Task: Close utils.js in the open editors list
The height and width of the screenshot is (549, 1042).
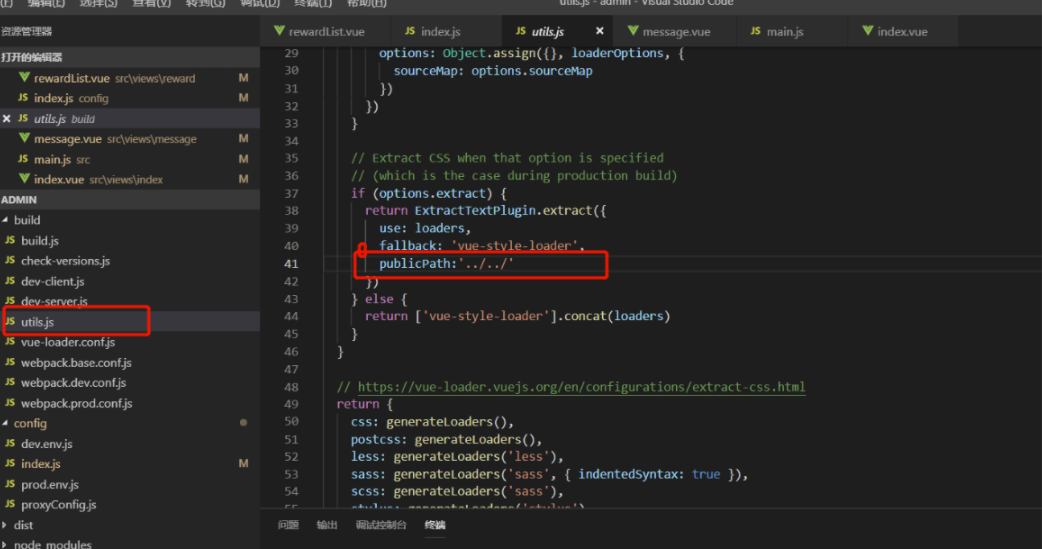Action: point(7,119)
